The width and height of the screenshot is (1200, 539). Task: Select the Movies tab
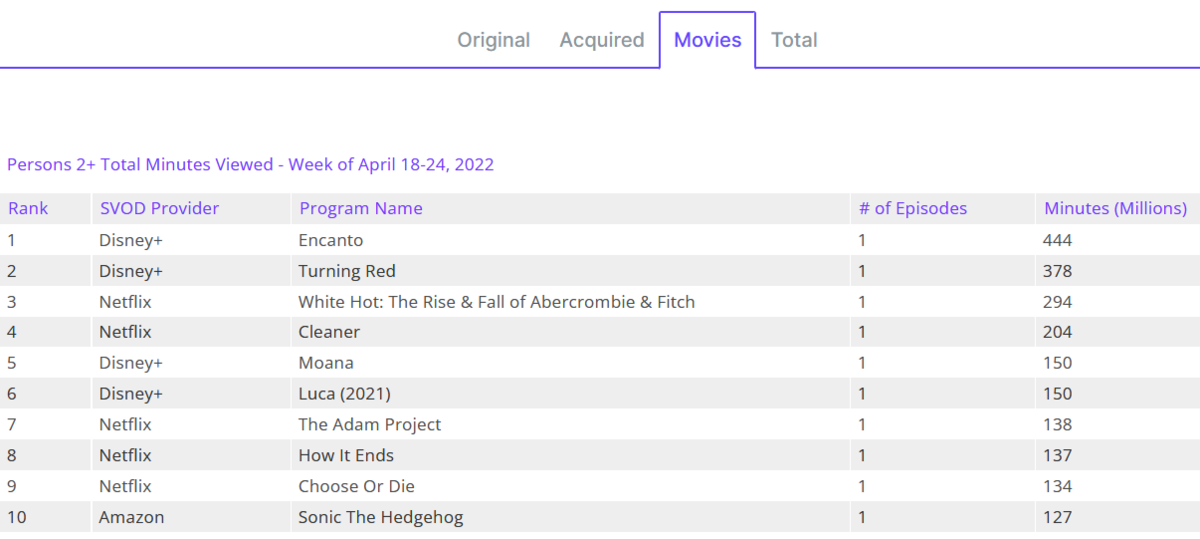click(x=707, y=40)
